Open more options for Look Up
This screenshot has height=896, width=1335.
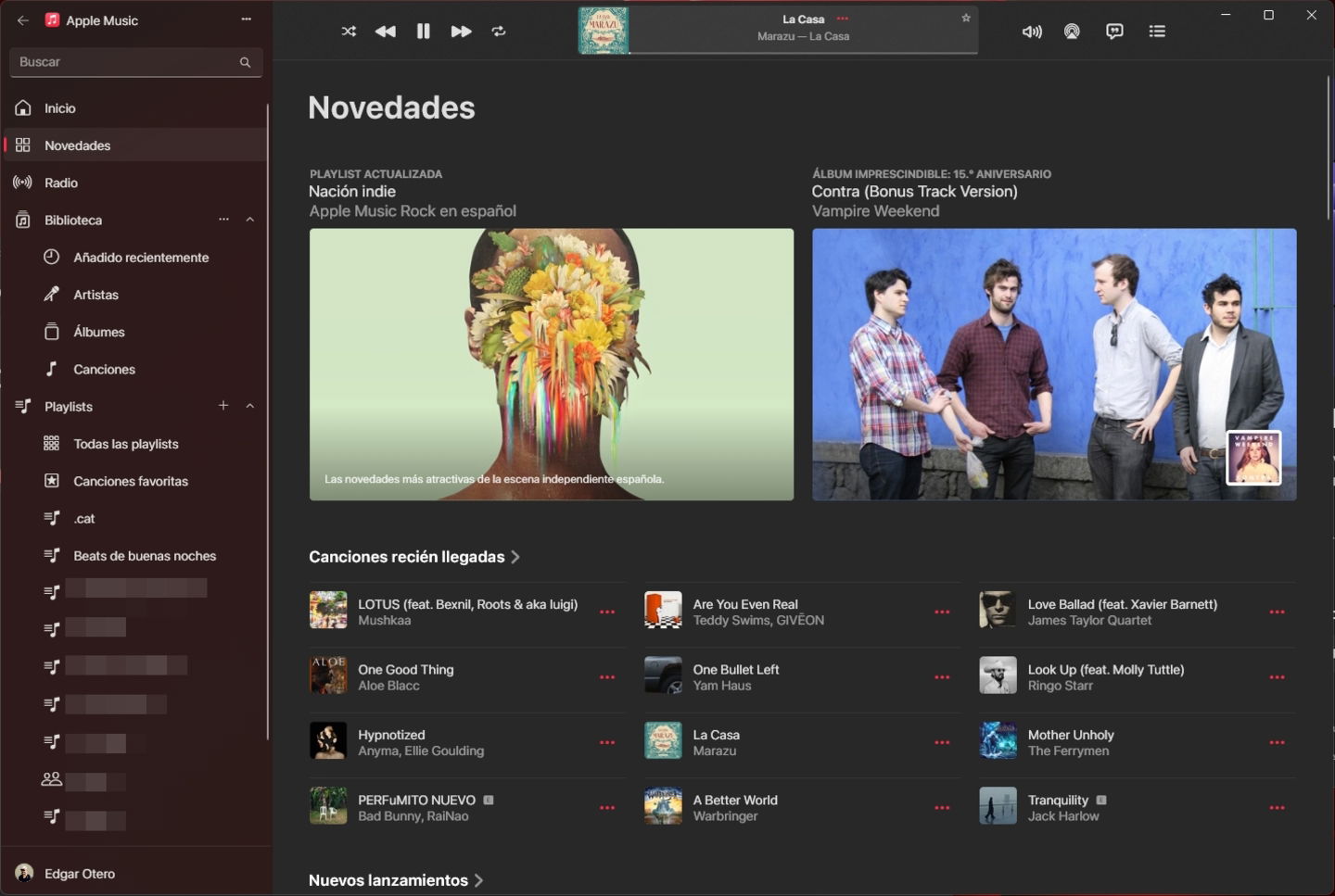click(x=1277, y=677)
